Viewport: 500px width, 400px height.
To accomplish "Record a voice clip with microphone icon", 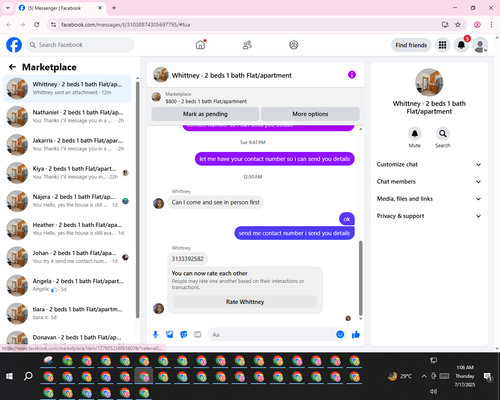I will click(x=155, y=334).
